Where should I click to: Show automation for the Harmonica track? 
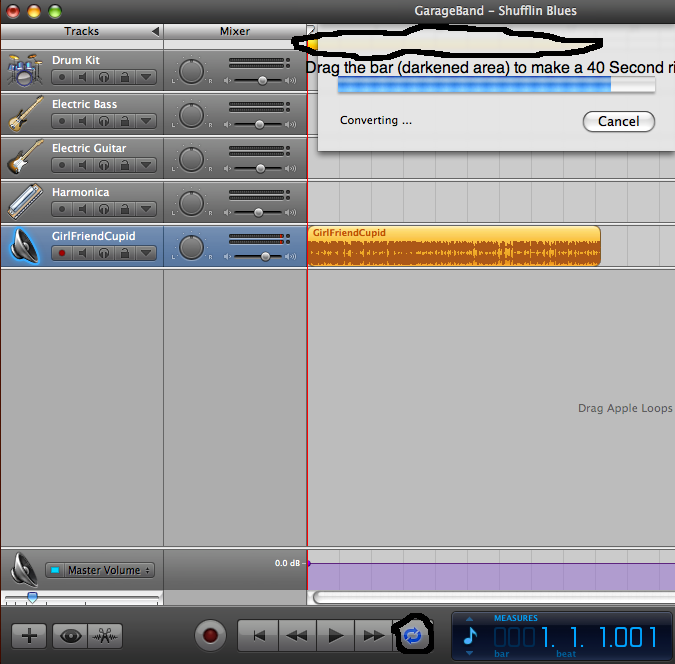tap(146, 209)
